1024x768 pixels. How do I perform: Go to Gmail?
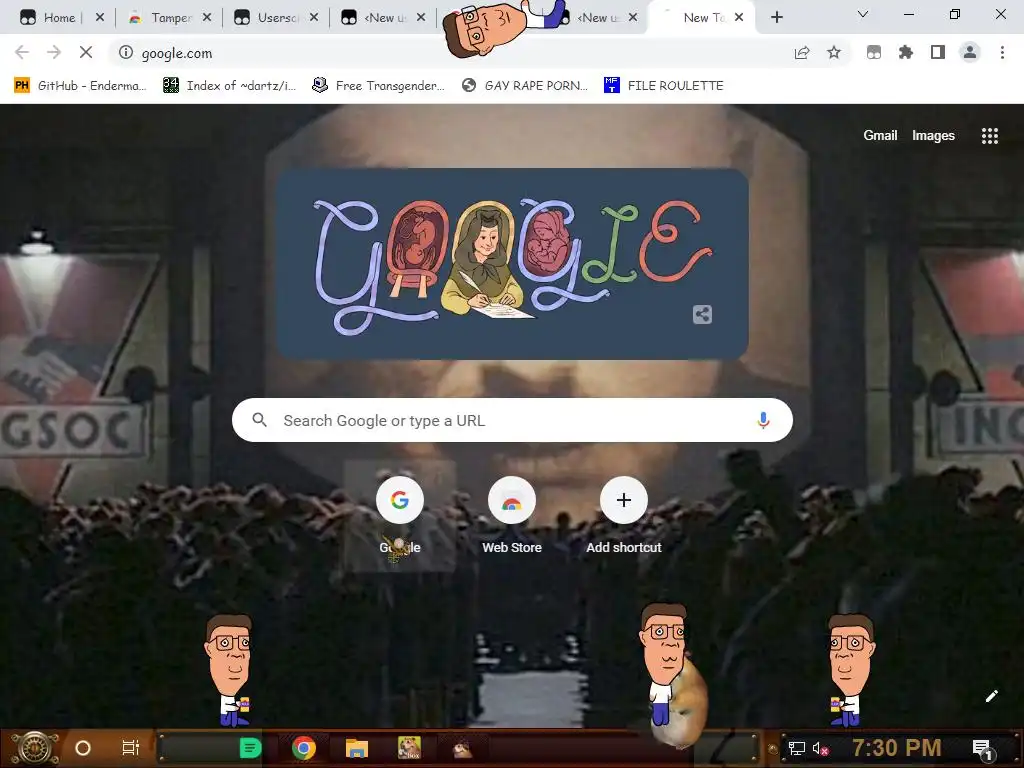click(880, 135)
